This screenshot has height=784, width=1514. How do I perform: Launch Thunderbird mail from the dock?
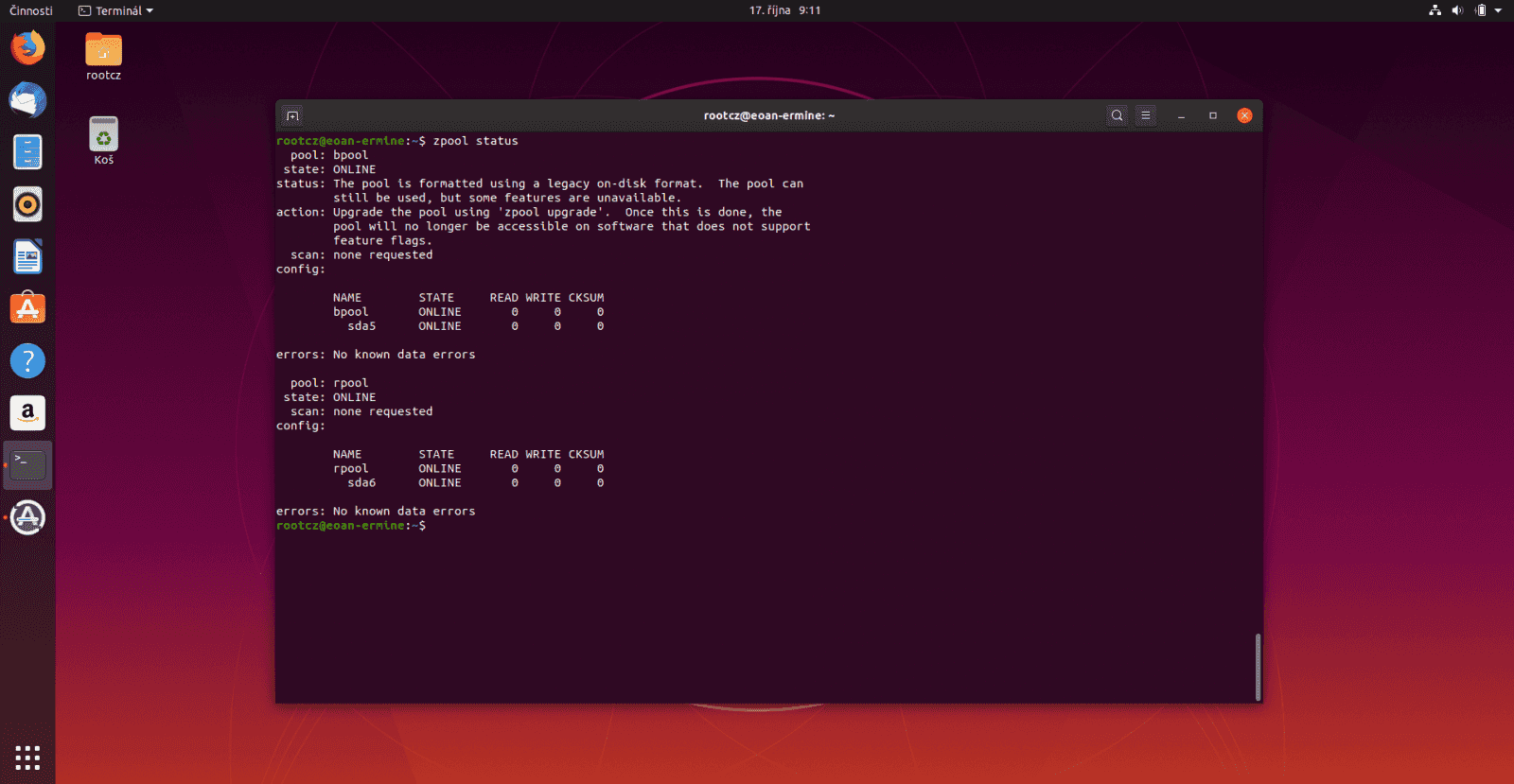(x=27, y=99)
